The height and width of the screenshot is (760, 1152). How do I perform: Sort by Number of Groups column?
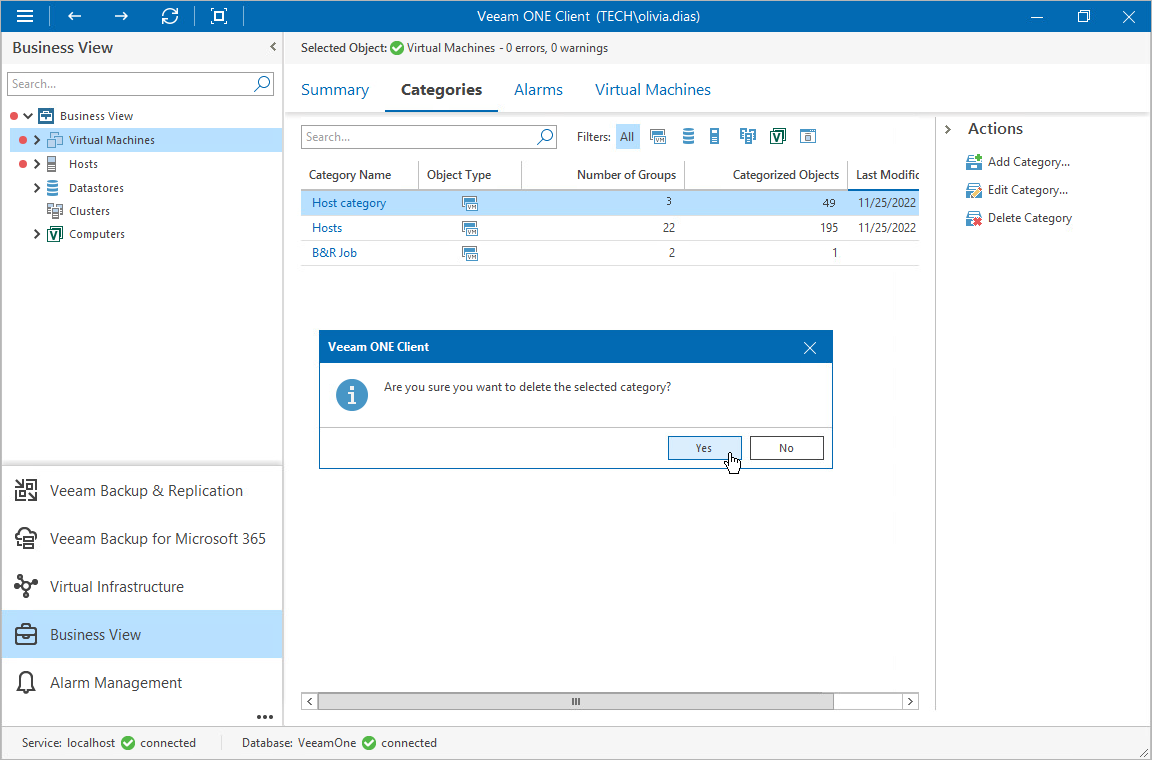[x=603, y=175]
